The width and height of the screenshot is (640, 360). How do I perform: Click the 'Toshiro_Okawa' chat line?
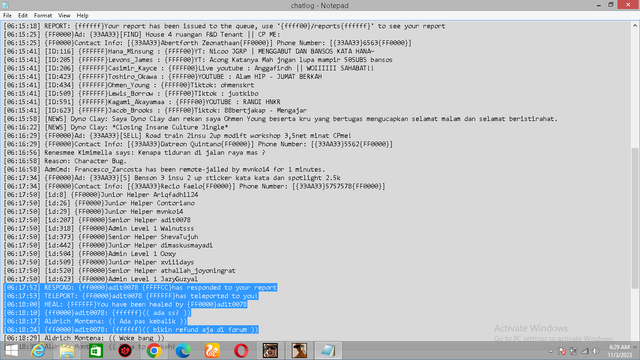(x=162, y=77)
